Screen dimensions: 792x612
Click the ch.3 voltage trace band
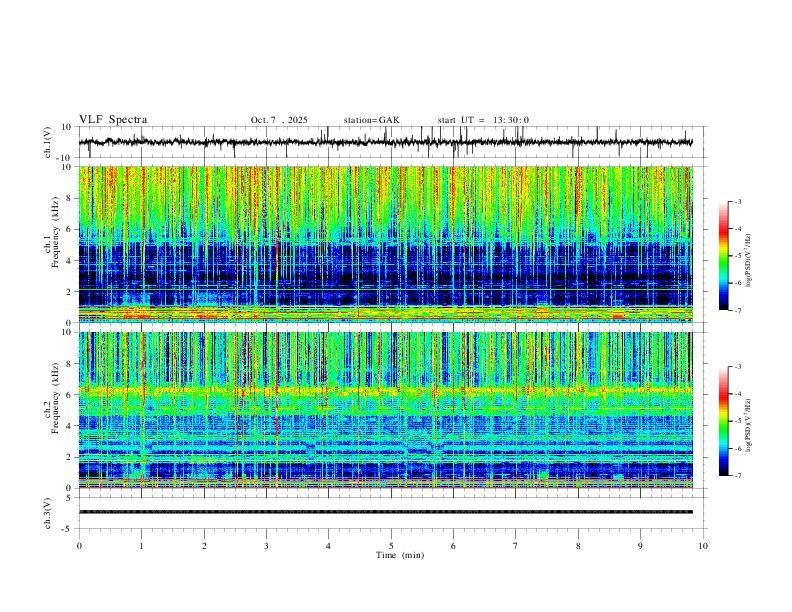(x=385, y=512)
